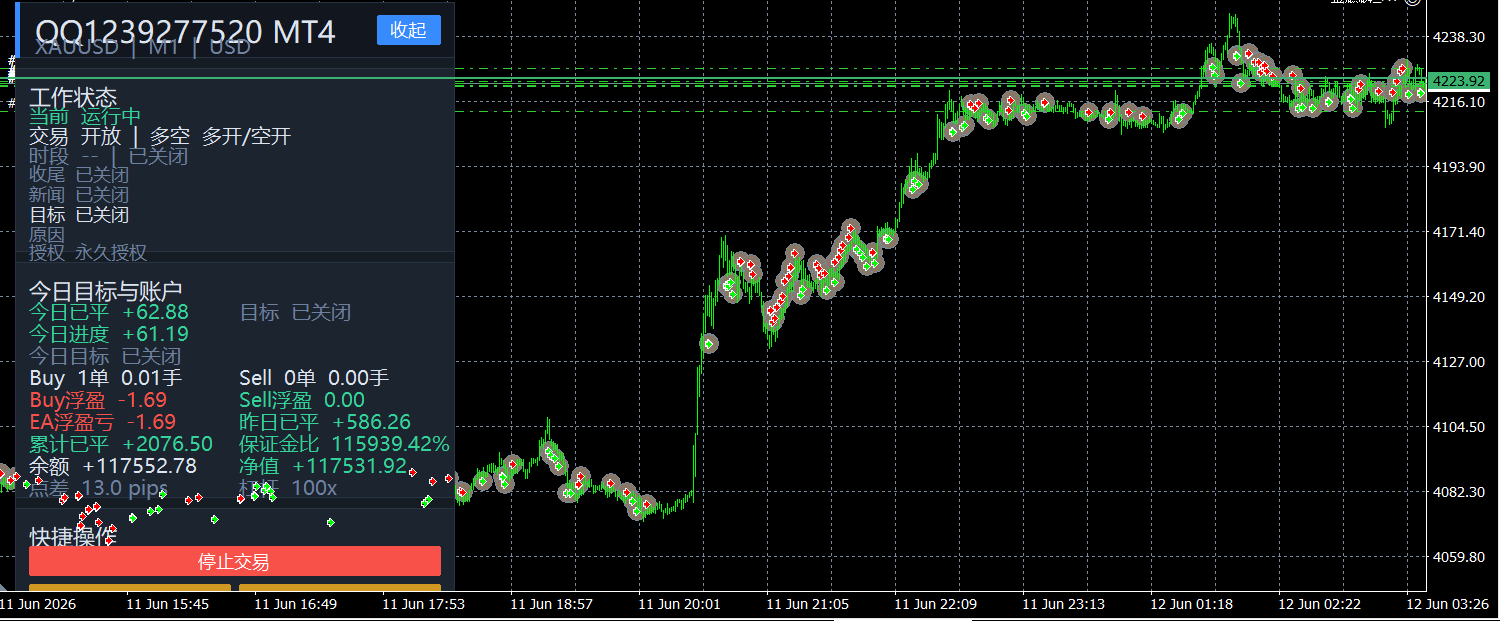Click the 永久授权 authorization text
Viewport: 1500px width, 621px height.
pos(111,252)
